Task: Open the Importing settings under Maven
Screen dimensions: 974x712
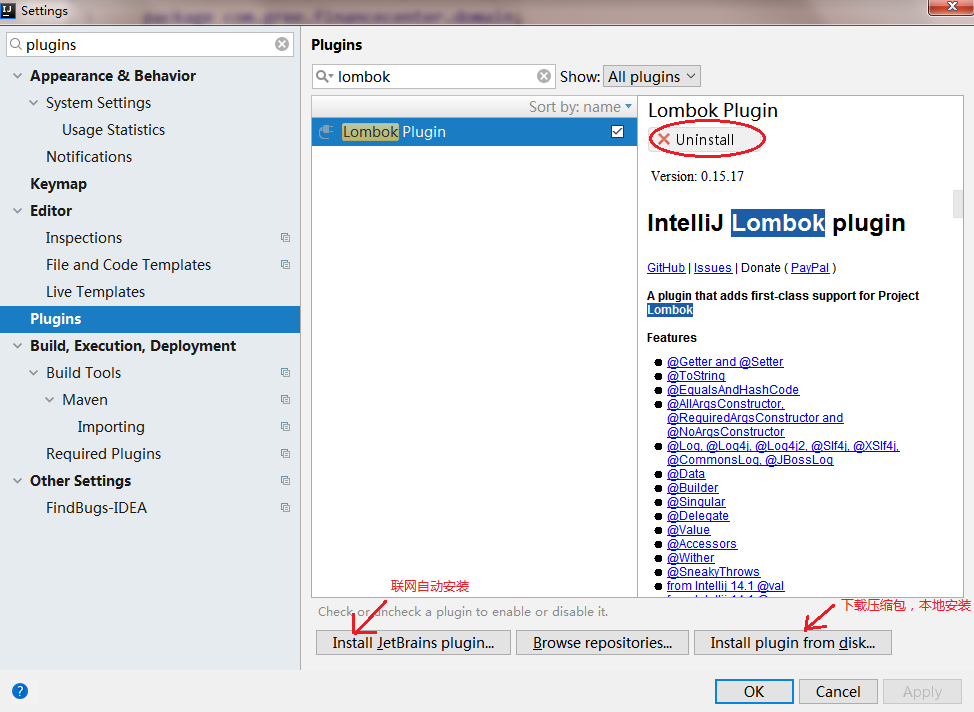Action: tap(111, 427)
